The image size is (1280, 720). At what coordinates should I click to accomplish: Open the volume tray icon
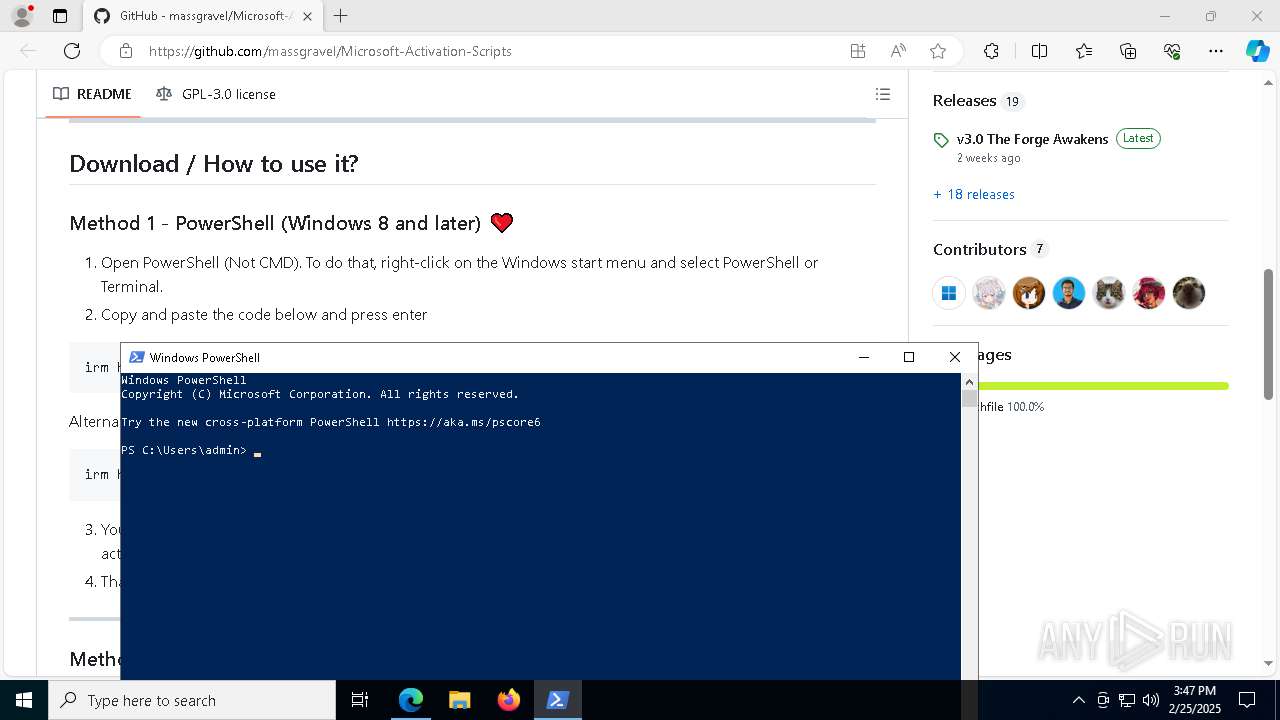[1151, 700]
